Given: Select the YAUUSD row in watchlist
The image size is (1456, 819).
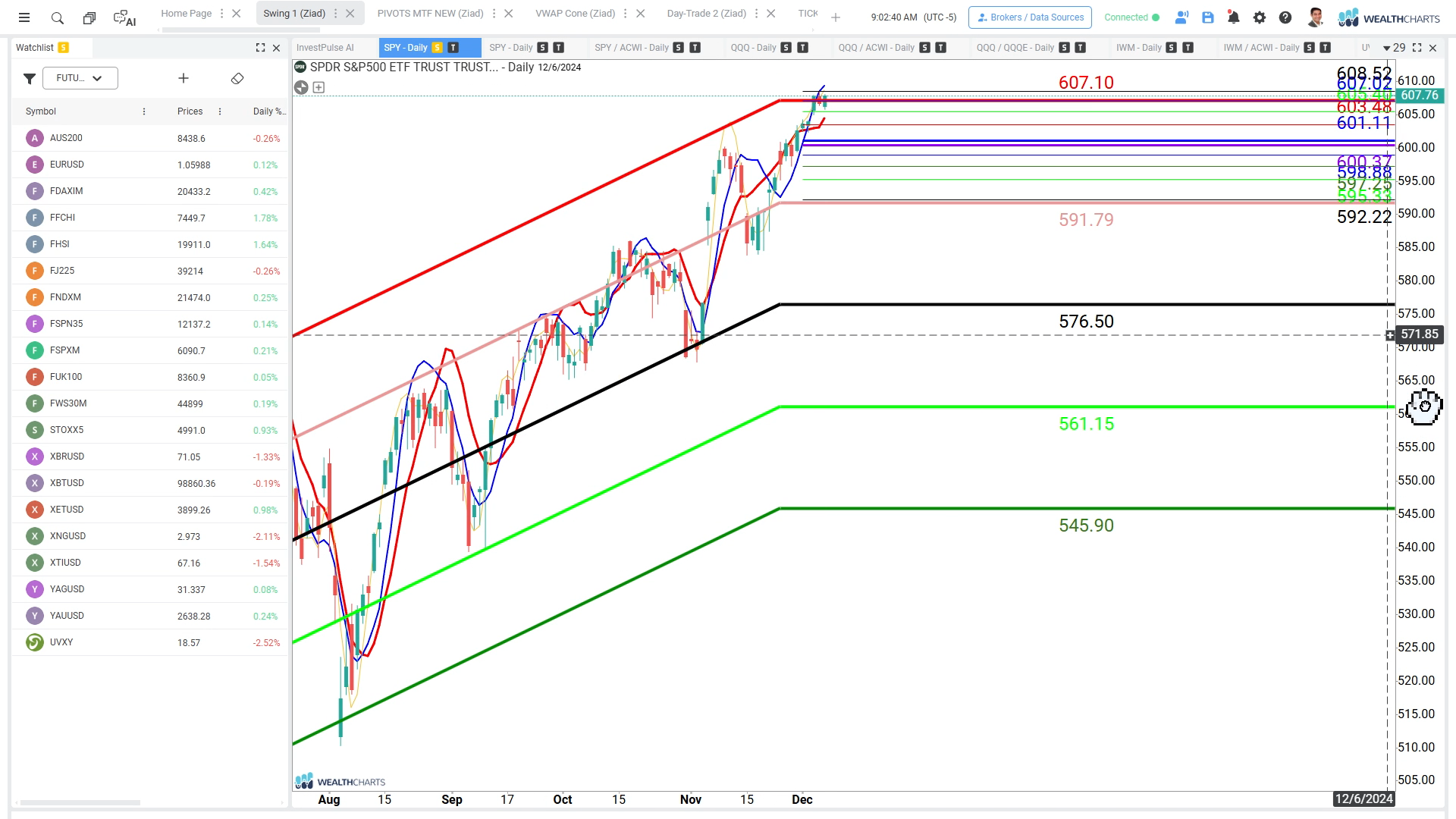Looking at the screenshot, I should (x=150, y=616).
